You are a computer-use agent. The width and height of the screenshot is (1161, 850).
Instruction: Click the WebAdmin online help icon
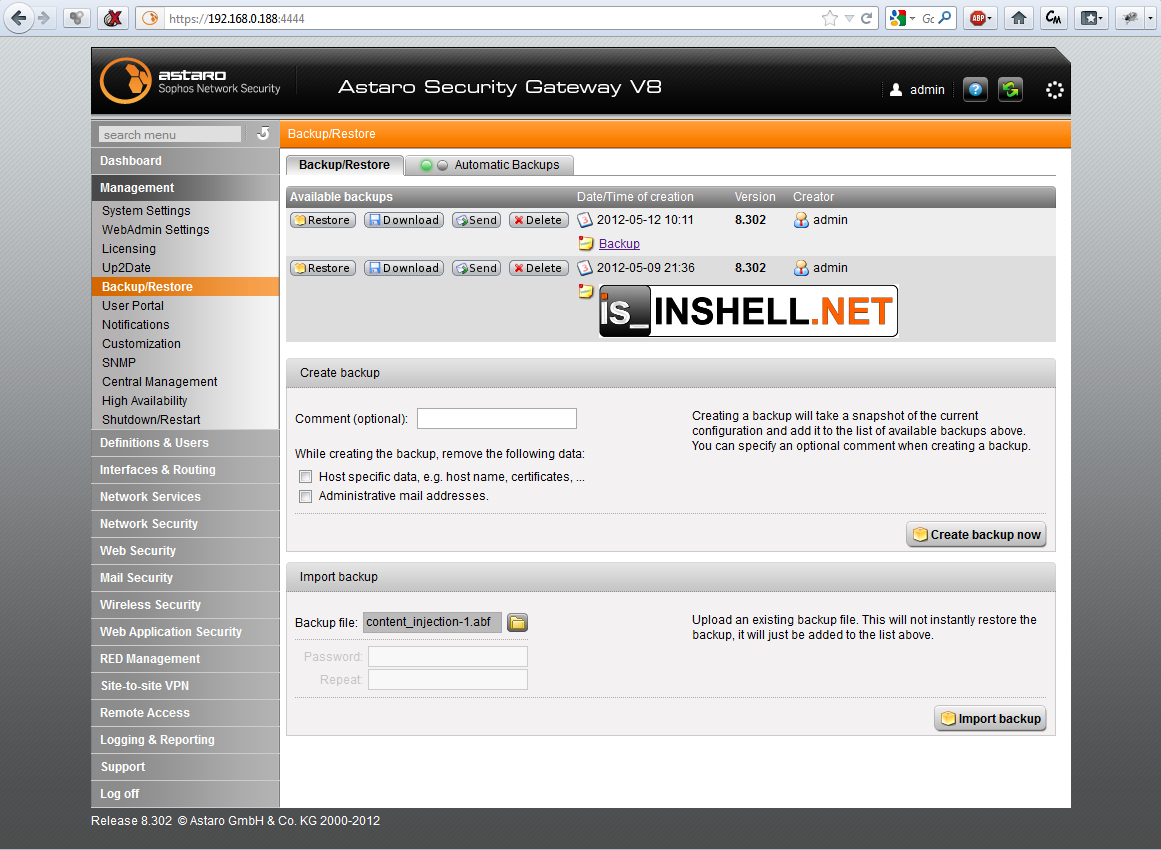(x=975, y=90)
